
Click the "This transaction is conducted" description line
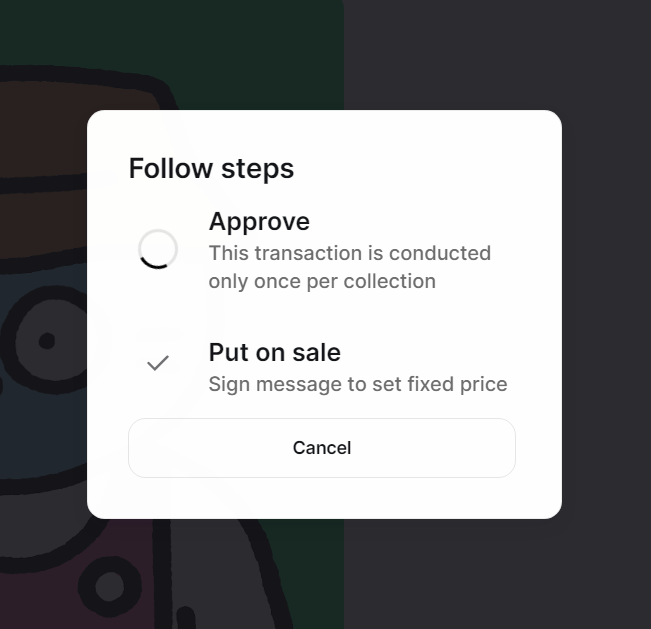pos(350,253)
